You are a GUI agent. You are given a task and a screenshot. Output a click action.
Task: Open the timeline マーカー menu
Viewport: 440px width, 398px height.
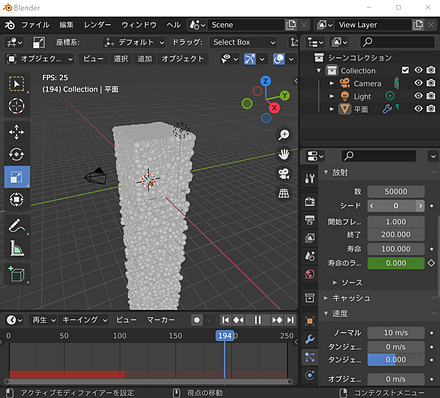click(161, 320)
